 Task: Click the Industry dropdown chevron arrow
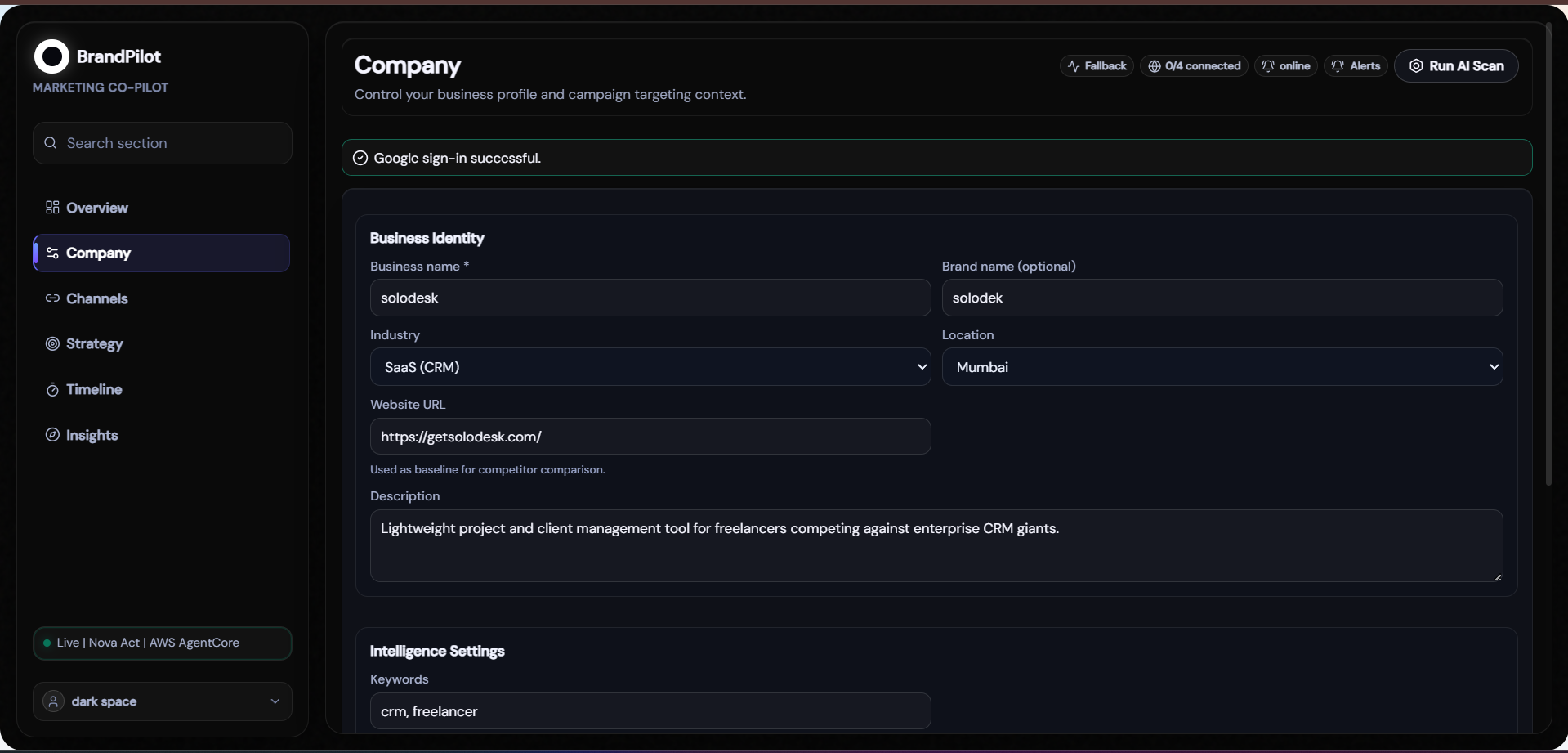922,367
